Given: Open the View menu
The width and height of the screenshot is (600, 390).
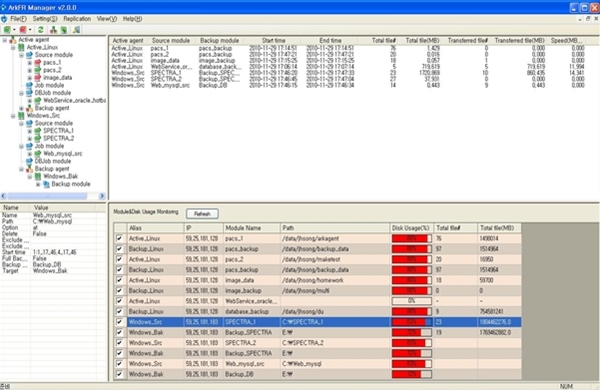Looking at the screenshot, I should point(107,19).
